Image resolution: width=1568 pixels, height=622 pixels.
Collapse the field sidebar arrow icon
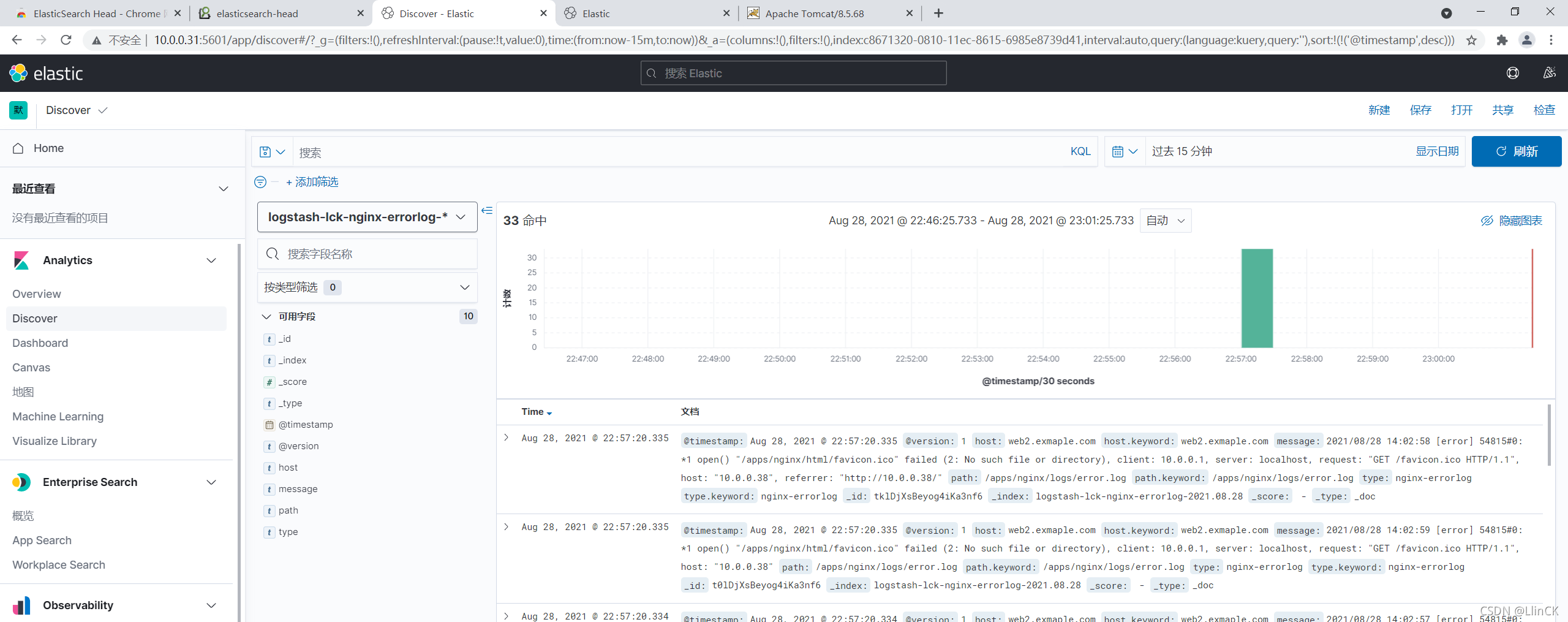(487, 210)
